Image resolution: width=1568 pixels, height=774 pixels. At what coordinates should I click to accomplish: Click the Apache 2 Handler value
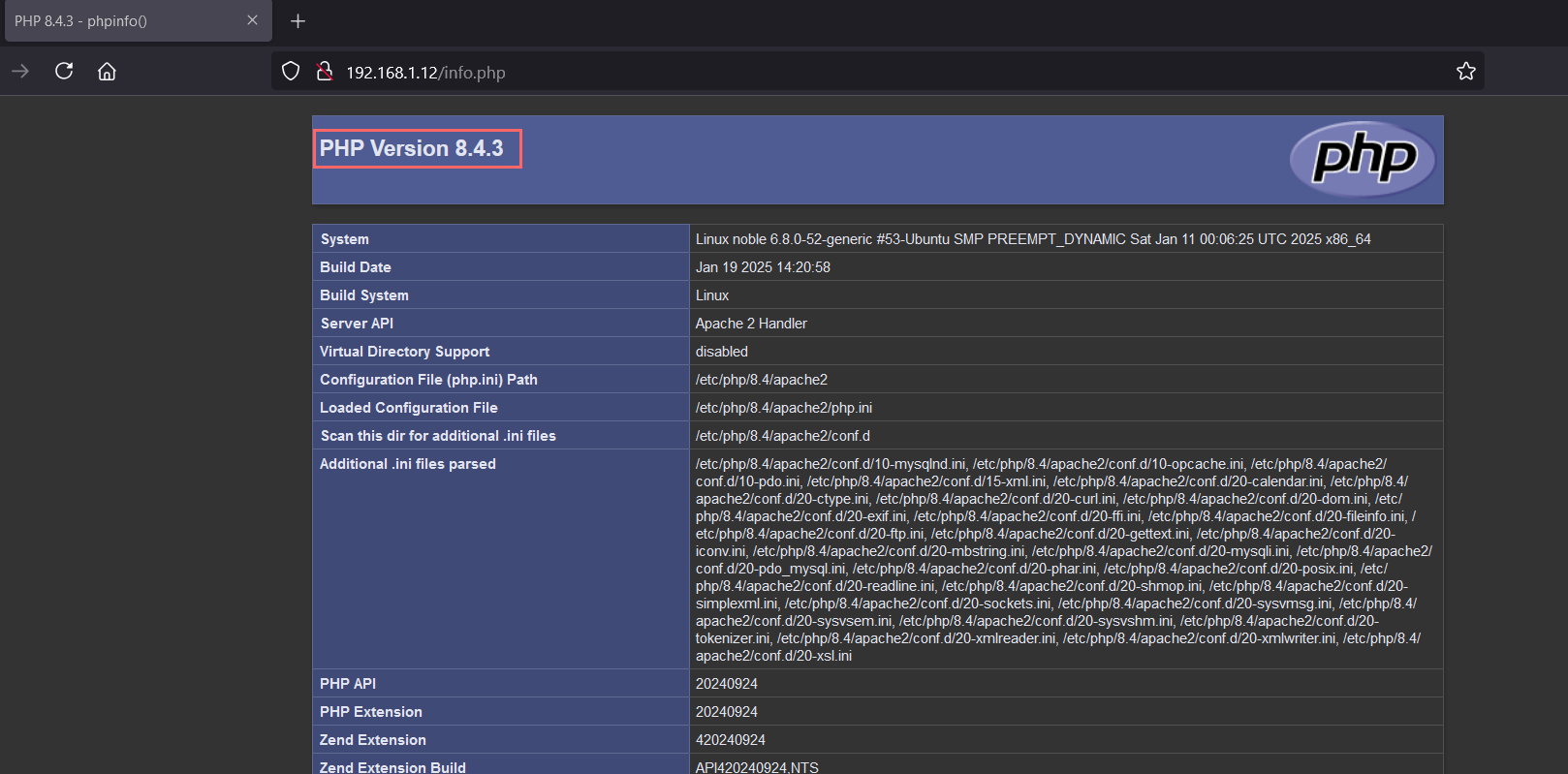click(751, 324)
